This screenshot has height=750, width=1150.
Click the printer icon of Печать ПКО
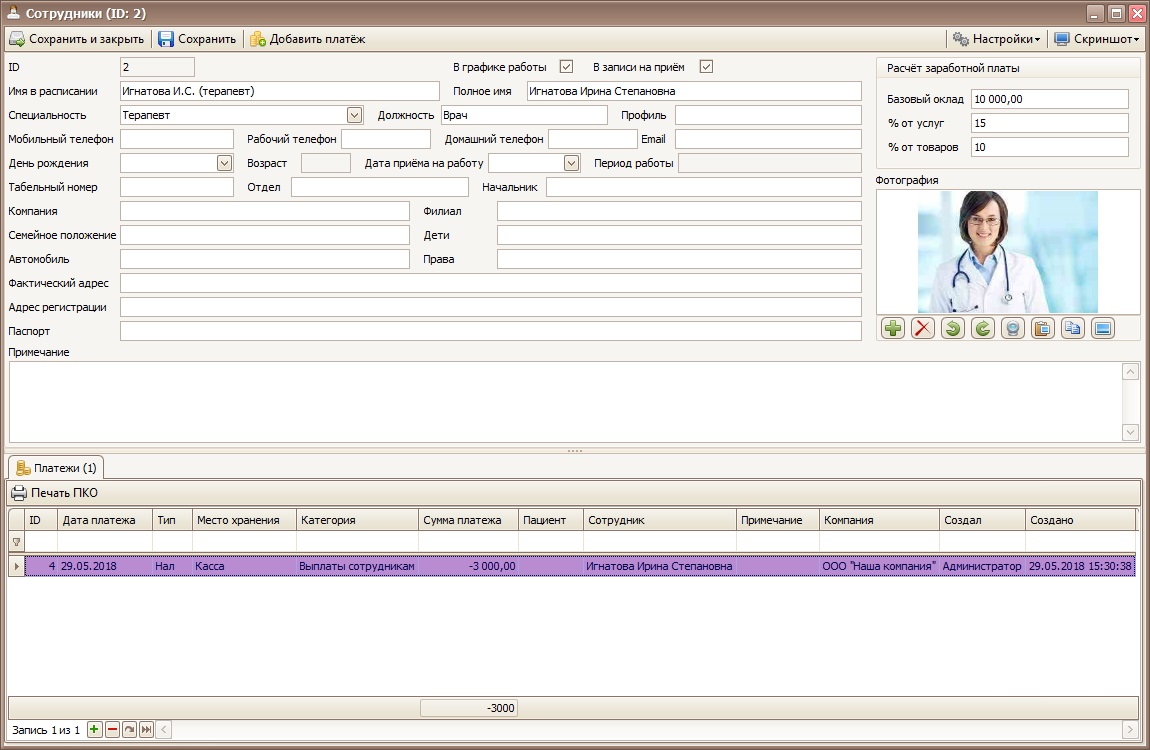[x=18, y=493]
